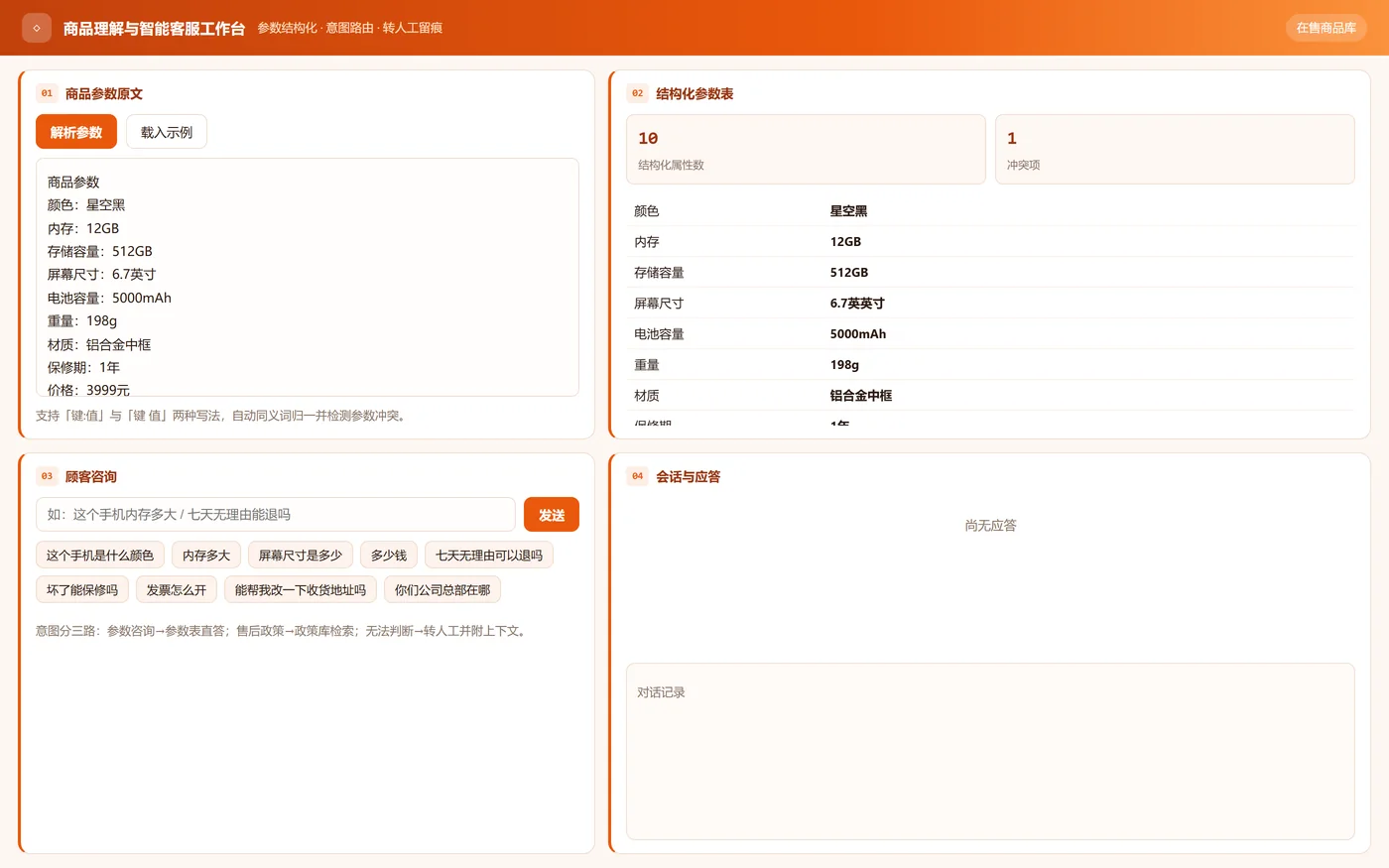Click the 屏幕尺寸 attribute name in table
This screenshot has width=1389, height=868.
pos(659,304)
